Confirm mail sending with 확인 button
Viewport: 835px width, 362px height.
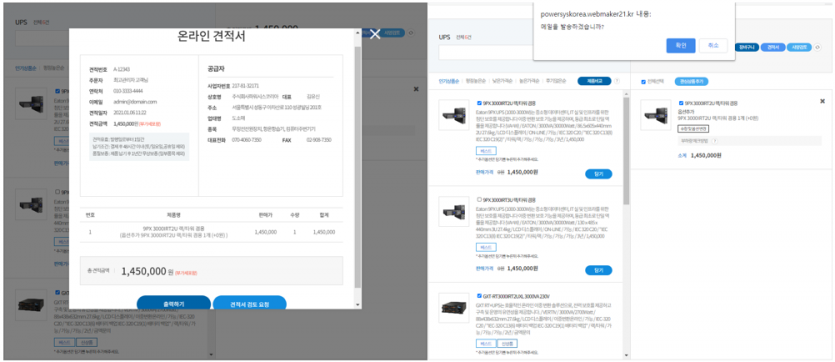pyautogui.click(x=681, y=46)
